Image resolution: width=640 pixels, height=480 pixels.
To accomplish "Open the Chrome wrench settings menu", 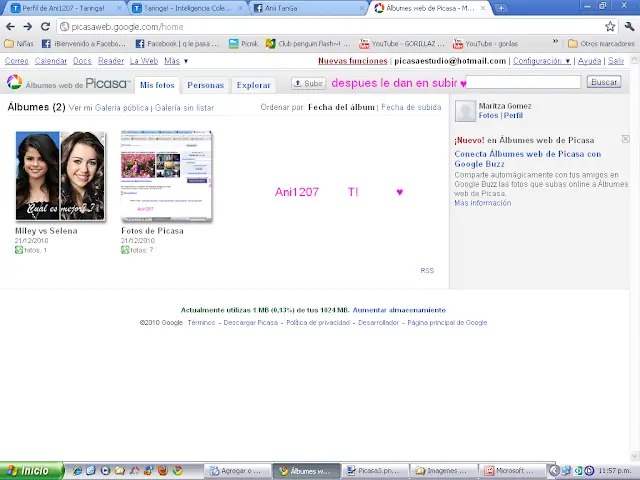I will [x=628, y=27].
